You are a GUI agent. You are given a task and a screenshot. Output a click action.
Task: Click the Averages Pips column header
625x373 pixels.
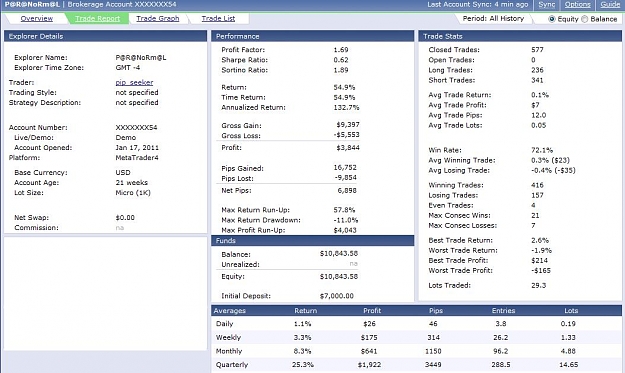[436, 310]
